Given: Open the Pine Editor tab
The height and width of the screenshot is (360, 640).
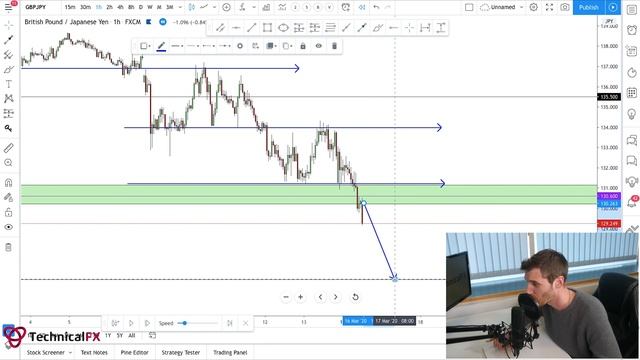Looking at the screenshot, I should pyautogui.click(x=134, y=352).
